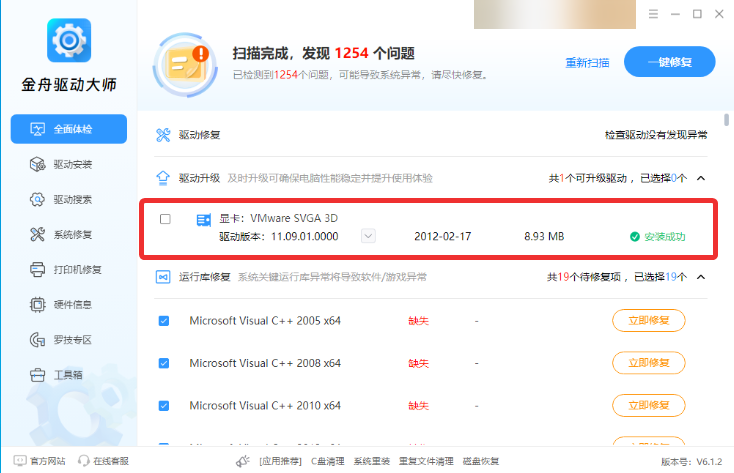Click the 一键修复 button

click(x=669, y=61)
